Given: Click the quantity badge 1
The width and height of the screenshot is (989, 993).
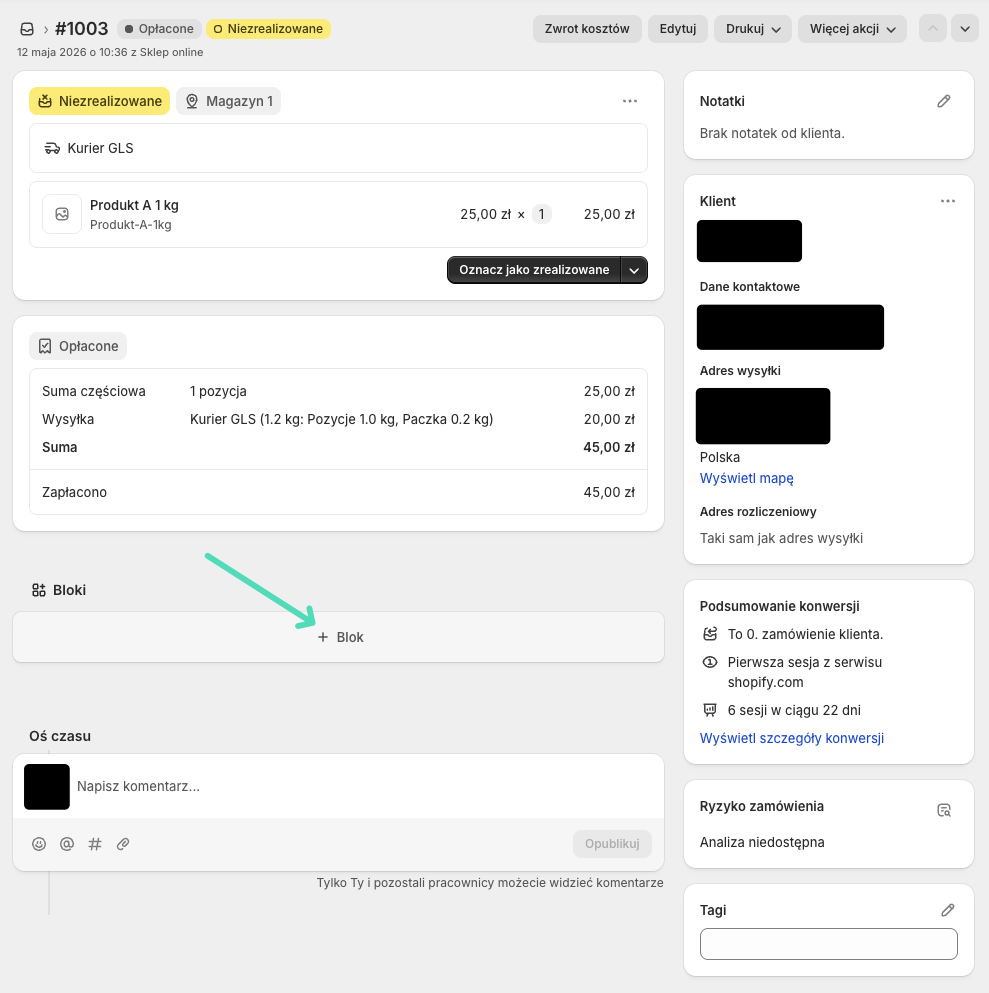Looking at the screenshot, I should [x=541, y=214].
